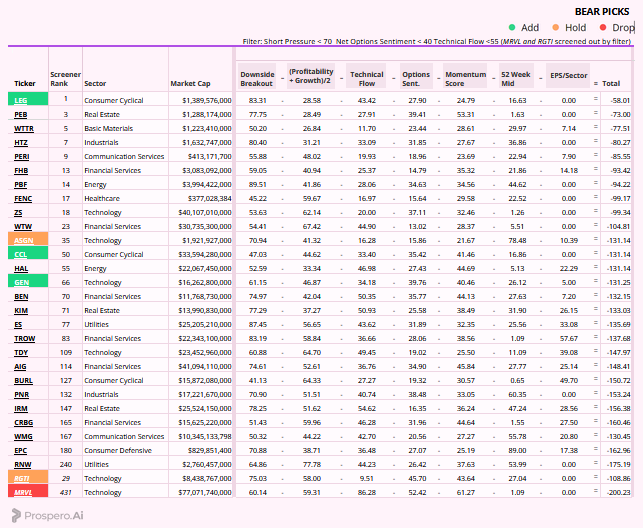Open the ASGN ticker link
The width and height of the screenshot is (643, 528).
click(x=23, y=240)
